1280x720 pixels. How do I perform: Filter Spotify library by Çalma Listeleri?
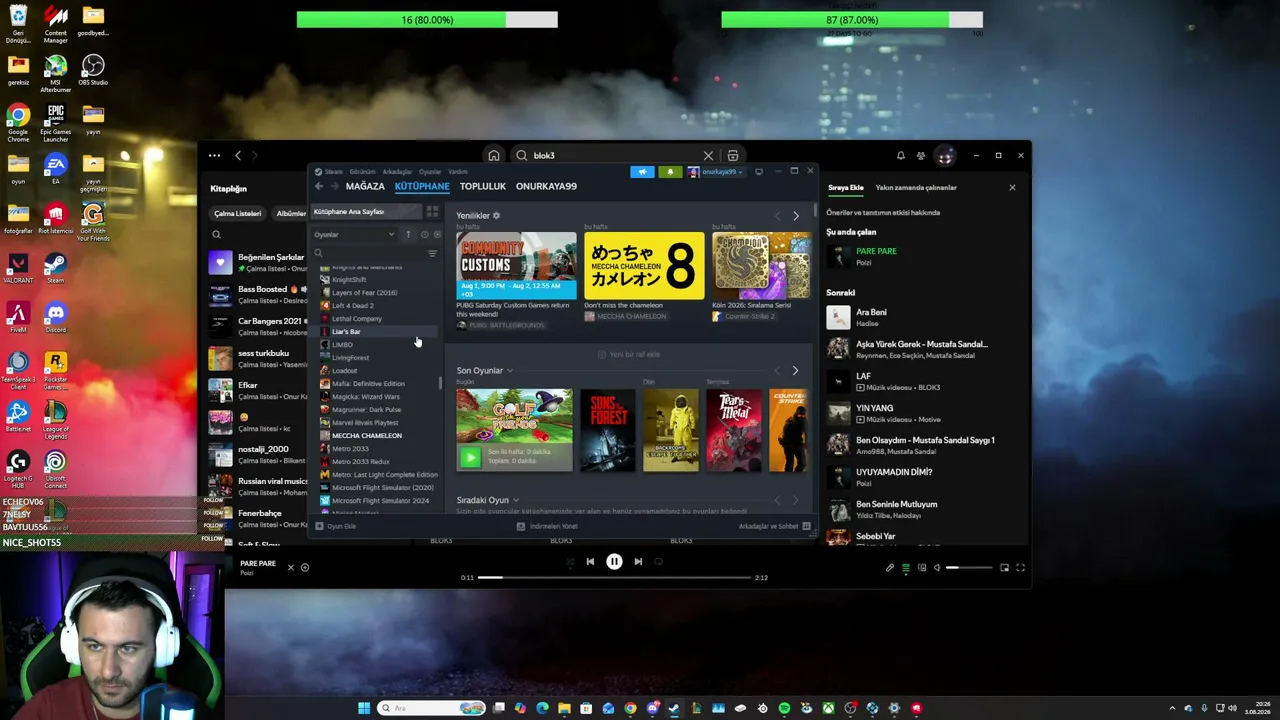[237, 213]
